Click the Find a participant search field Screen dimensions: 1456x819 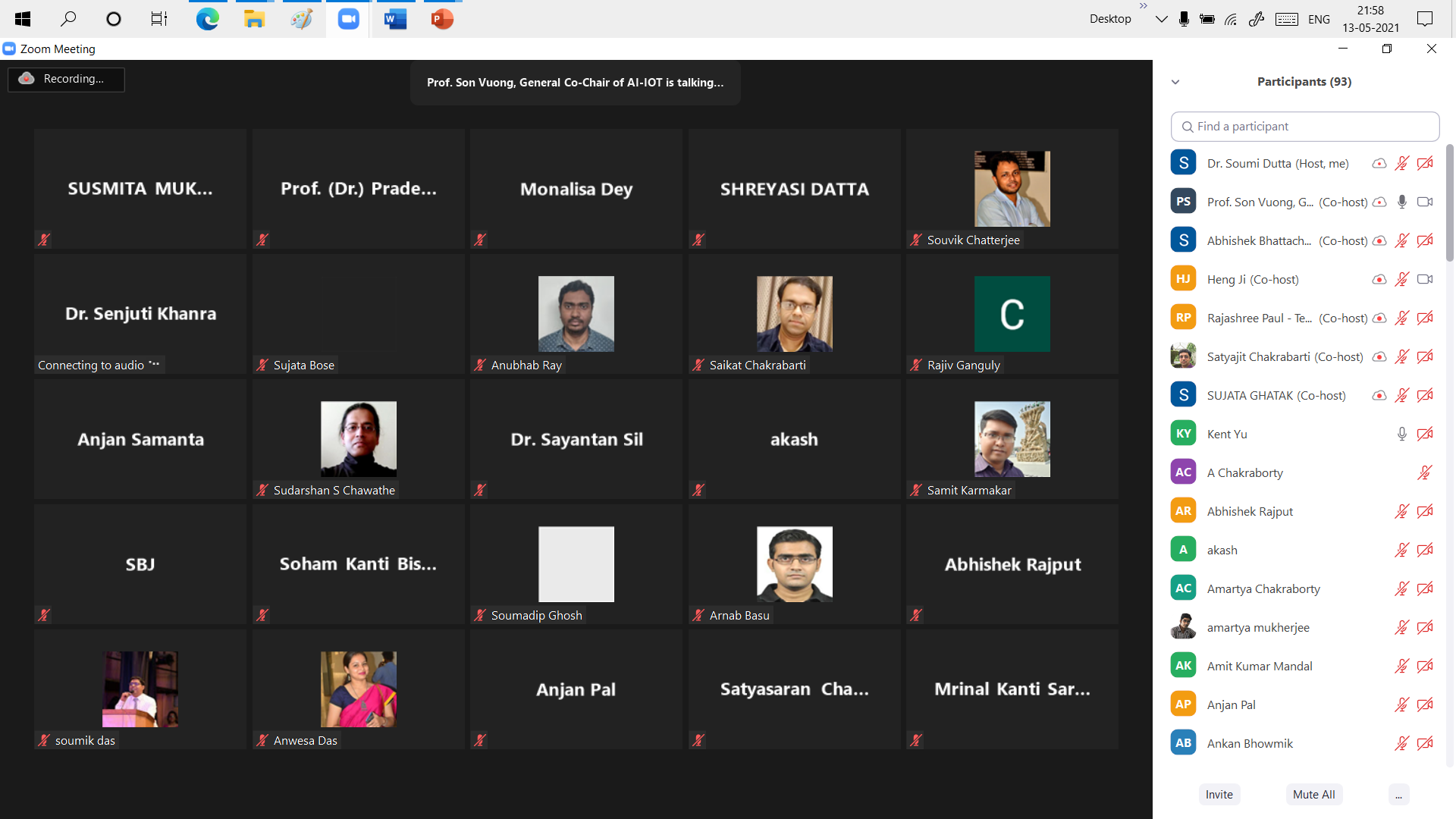tap(1305, 127)
